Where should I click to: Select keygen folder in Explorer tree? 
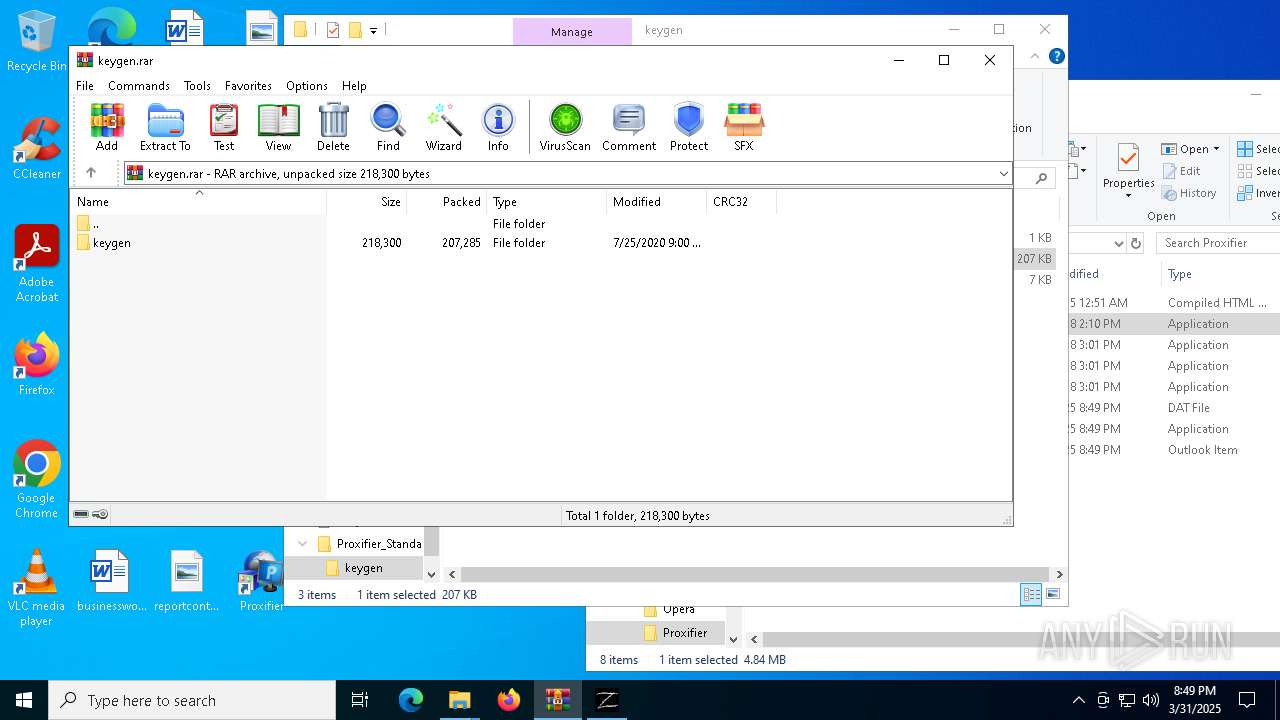(364, 568)
